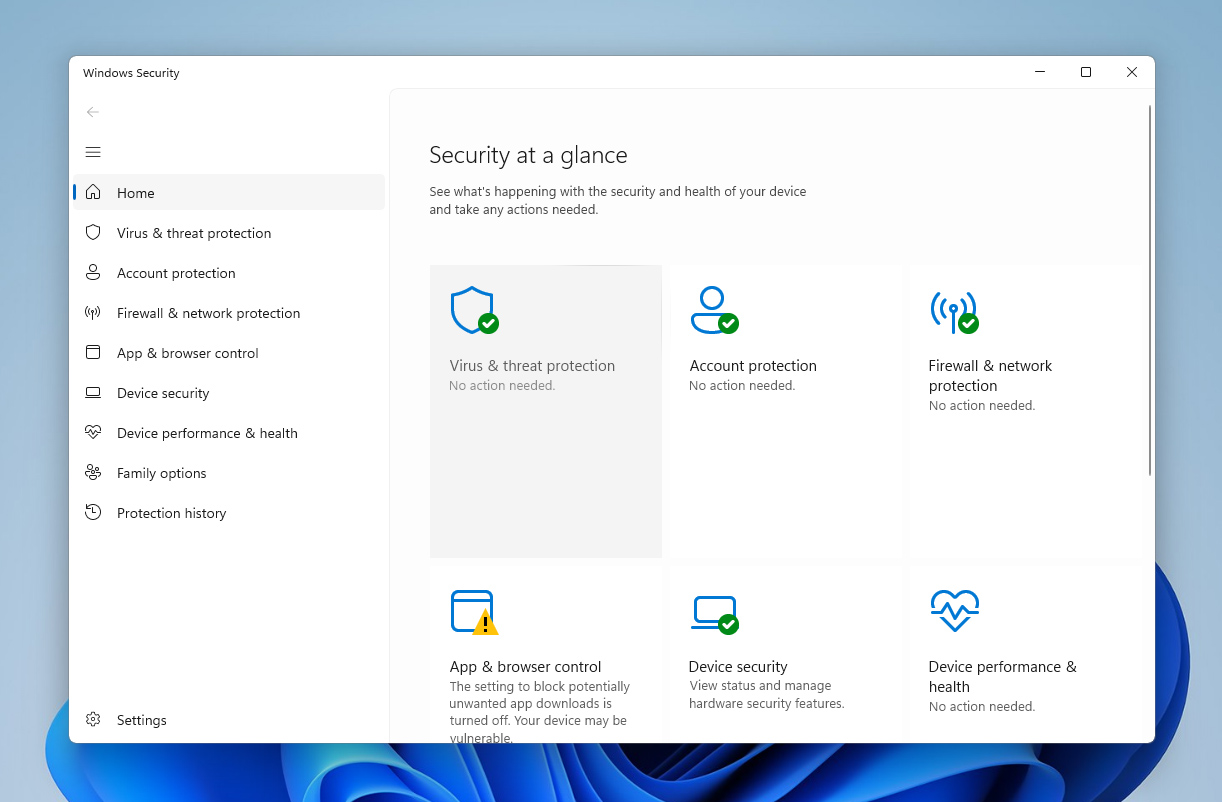1222x802 pixels.
Task: Click the Security at a glance heading
Action: pyautogui.click(x=528, y=155)
